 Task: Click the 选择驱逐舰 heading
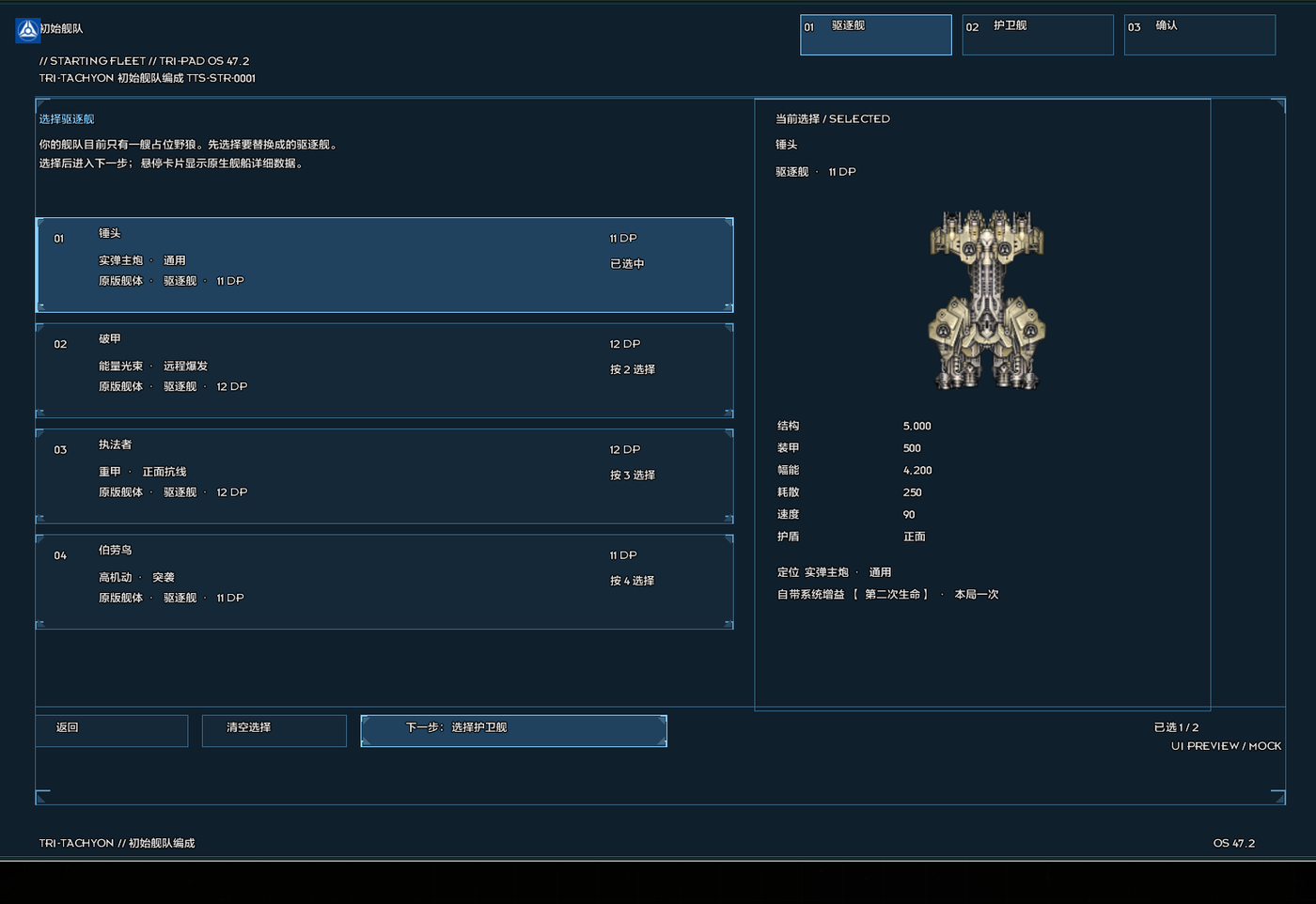point(67,119)
